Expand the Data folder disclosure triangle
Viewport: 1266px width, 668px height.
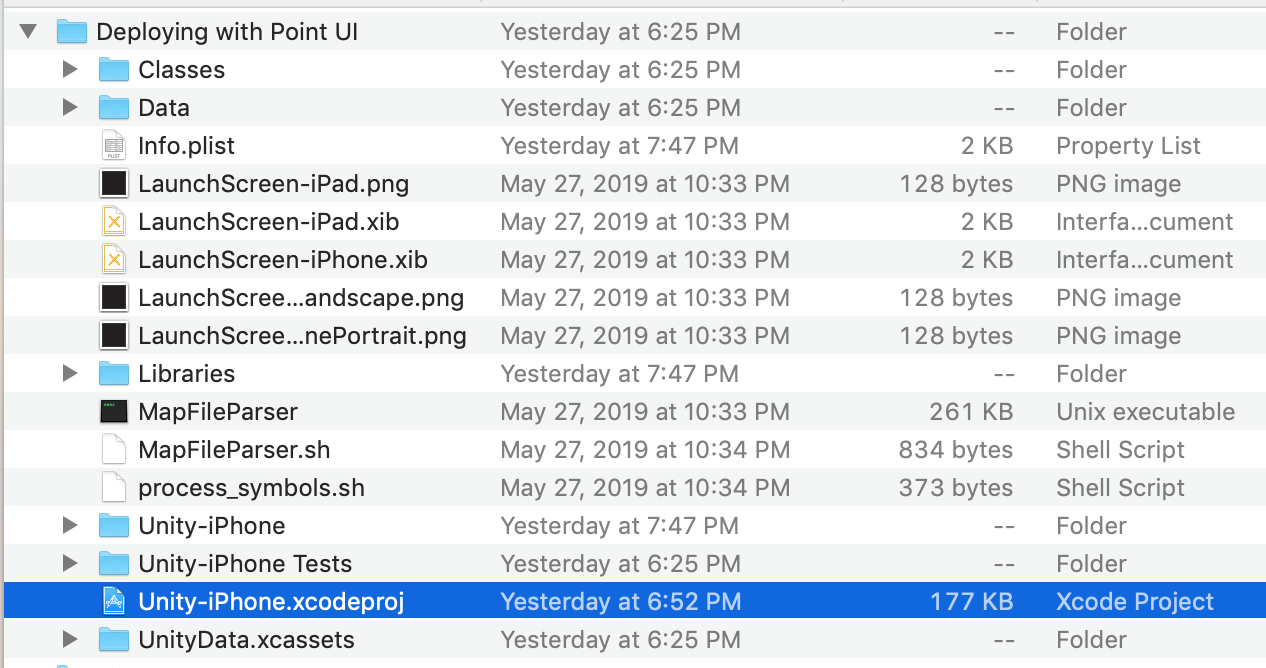click(x=70, y=108)
